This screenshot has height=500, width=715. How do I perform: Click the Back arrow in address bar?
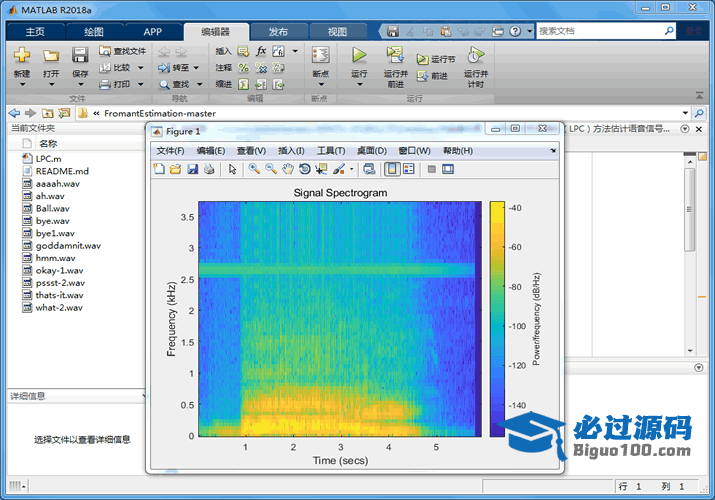(15, 113)
